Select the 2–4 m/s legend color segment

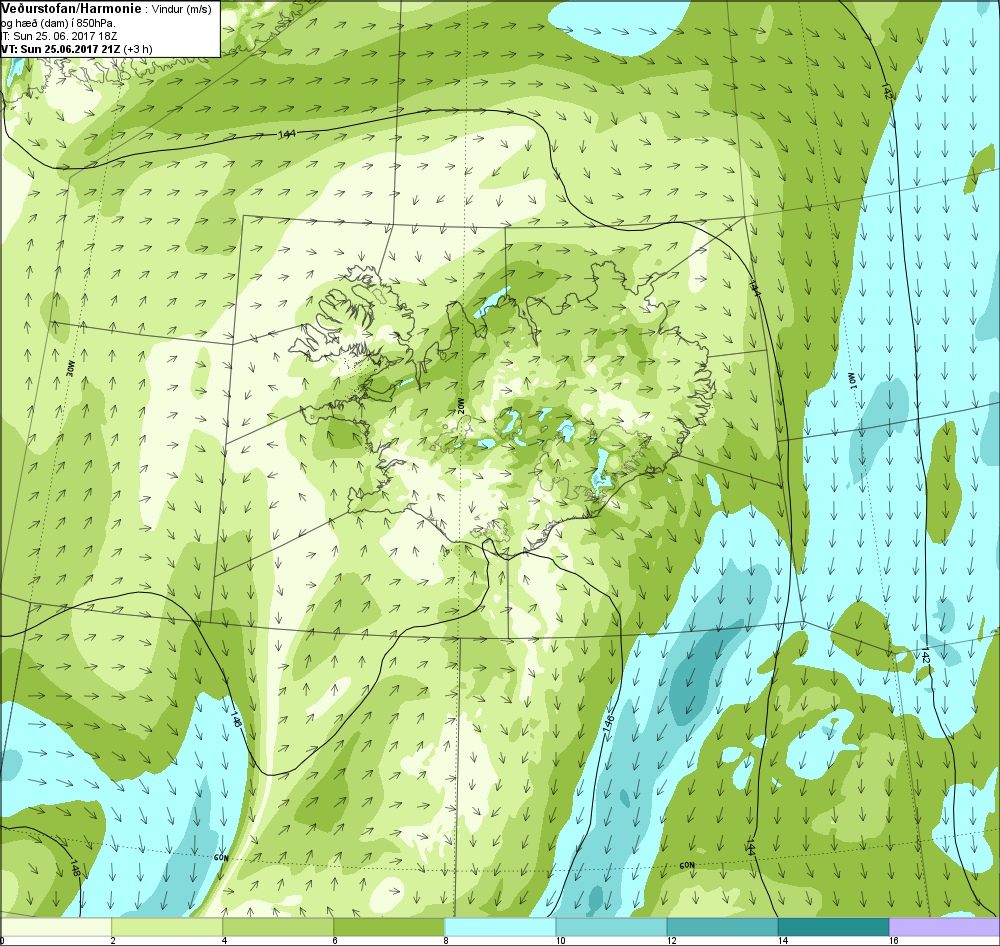pos(167,926)
